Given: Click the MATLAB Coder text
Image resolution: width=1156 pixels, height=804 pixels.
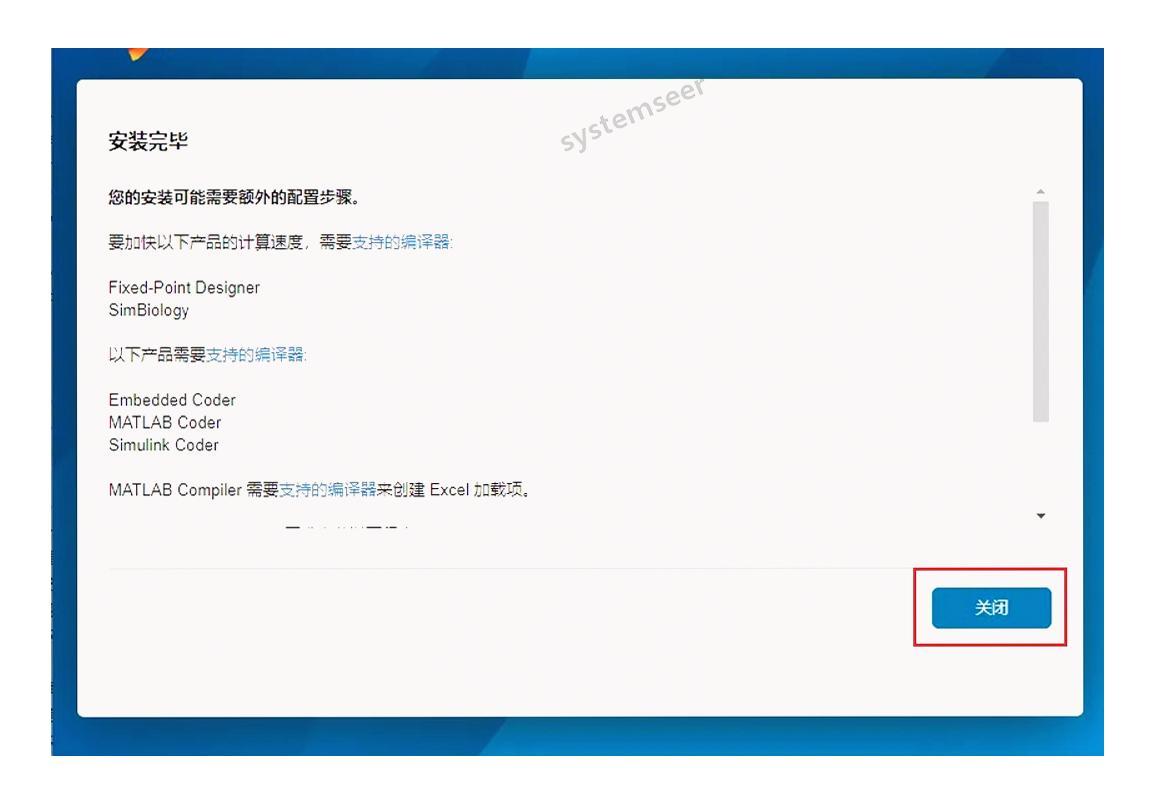Looking at the screenshot, I should pos(164,422).
